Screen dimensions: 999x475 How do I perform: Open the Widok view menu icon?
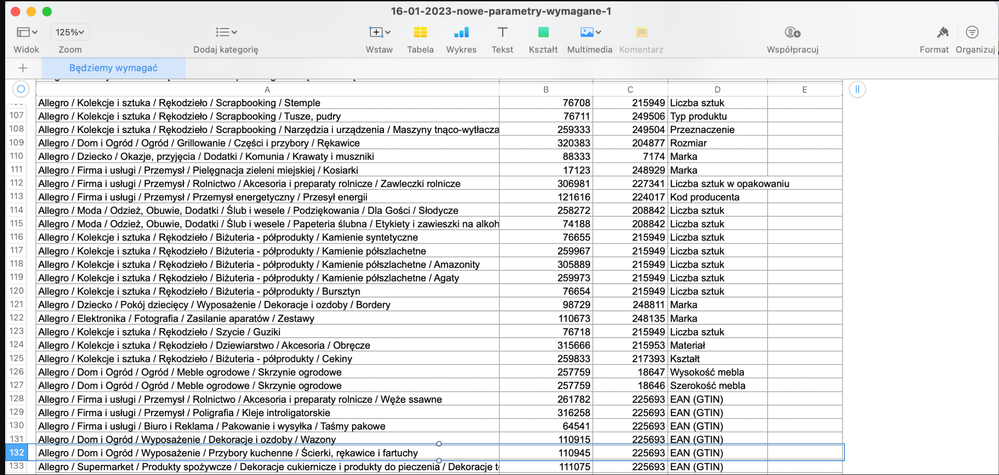pyautogui.click(x=26, y=32)
